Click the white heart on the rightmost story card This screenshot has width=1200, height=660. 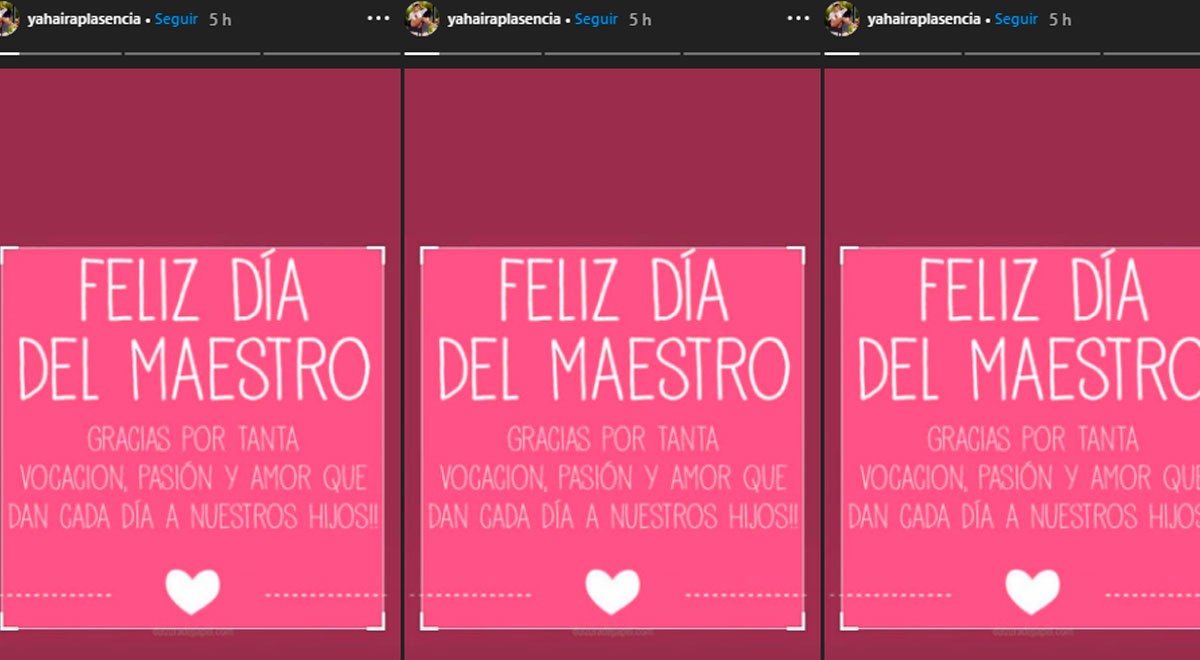1032,591
